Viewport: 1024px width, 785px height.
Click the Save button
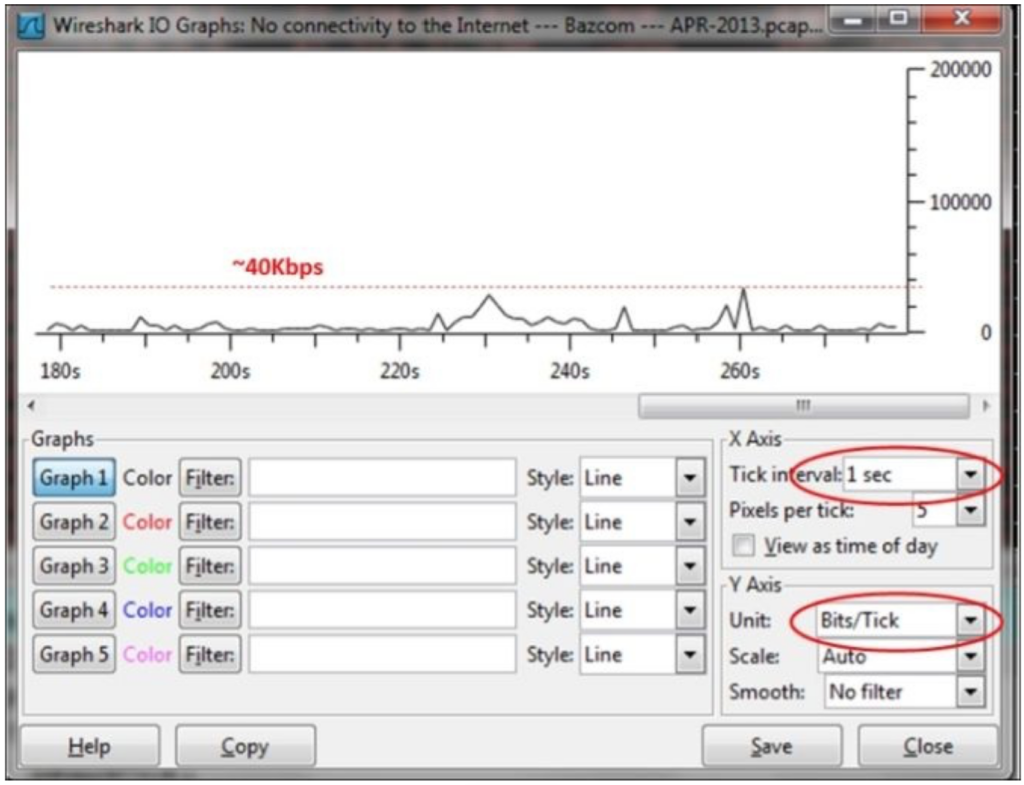[x=771, y=746]
